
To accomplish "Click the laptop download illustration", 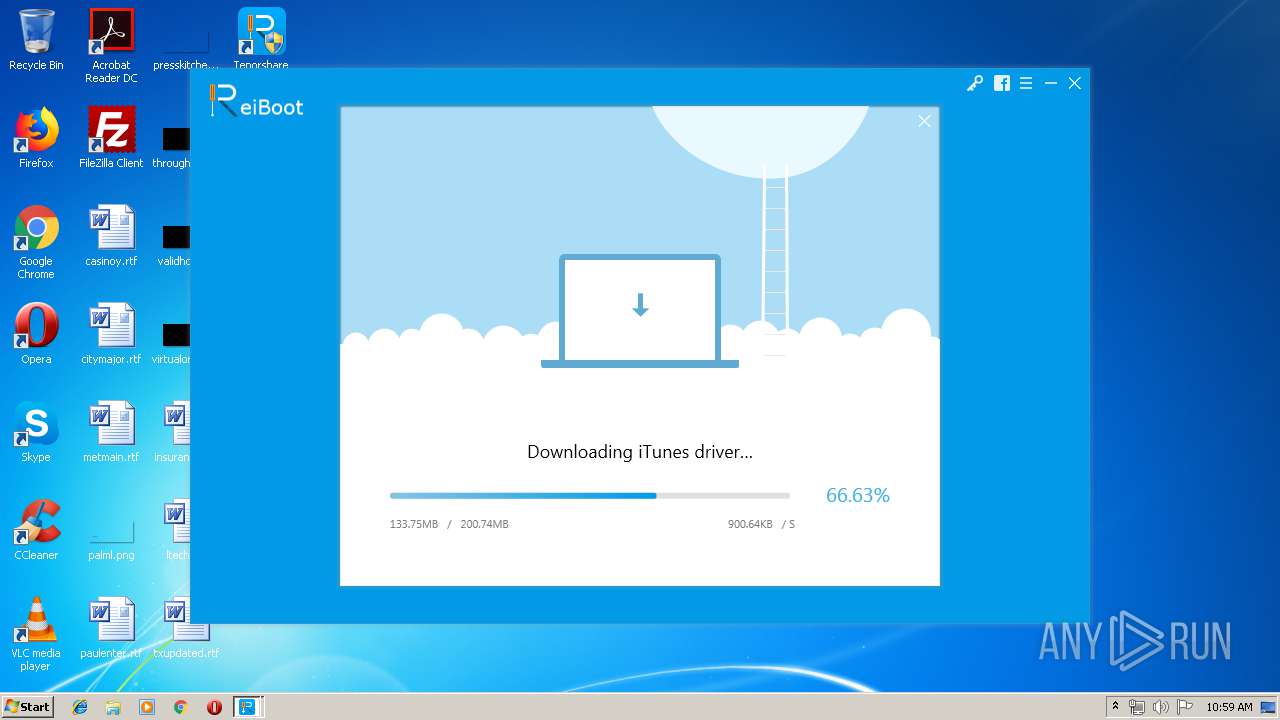I will 640,311.
